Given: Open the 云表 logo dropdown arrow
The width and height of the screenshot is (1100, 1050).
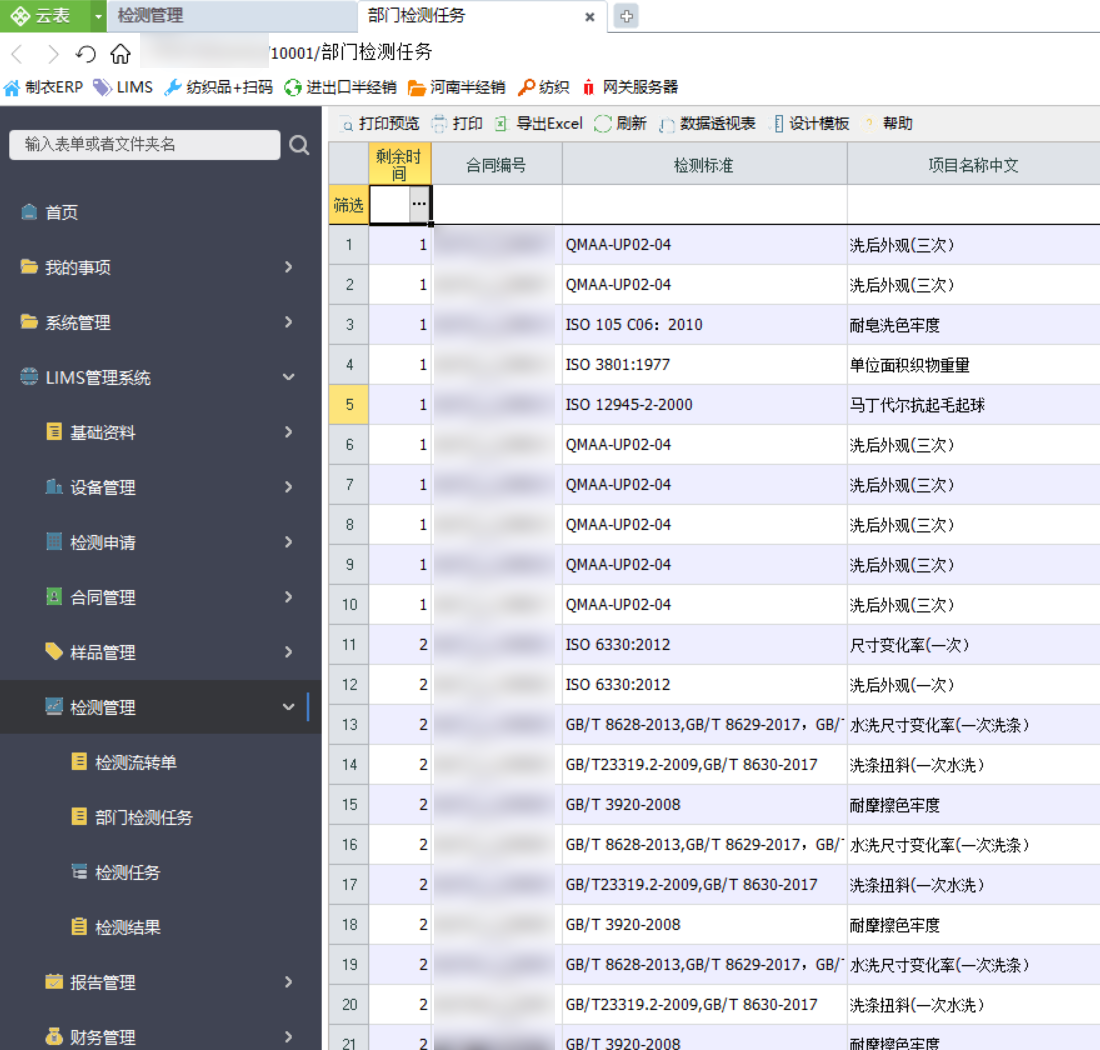Looking at the screenshot, I should (x=98, y=16).
